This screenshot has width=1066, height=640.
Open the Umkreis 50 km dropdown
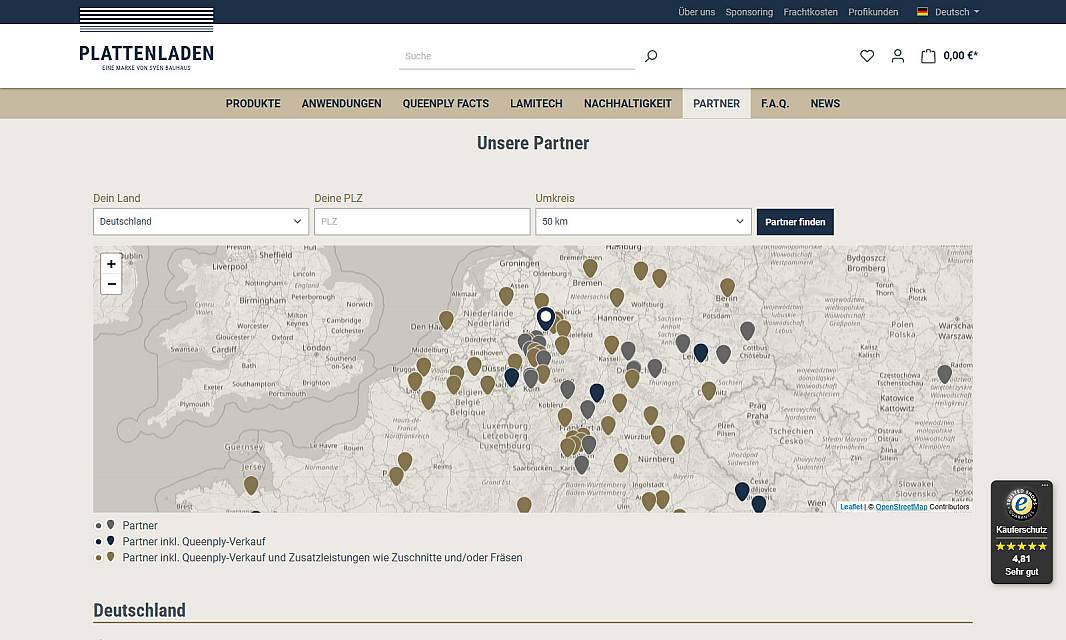tap(643, 222)
